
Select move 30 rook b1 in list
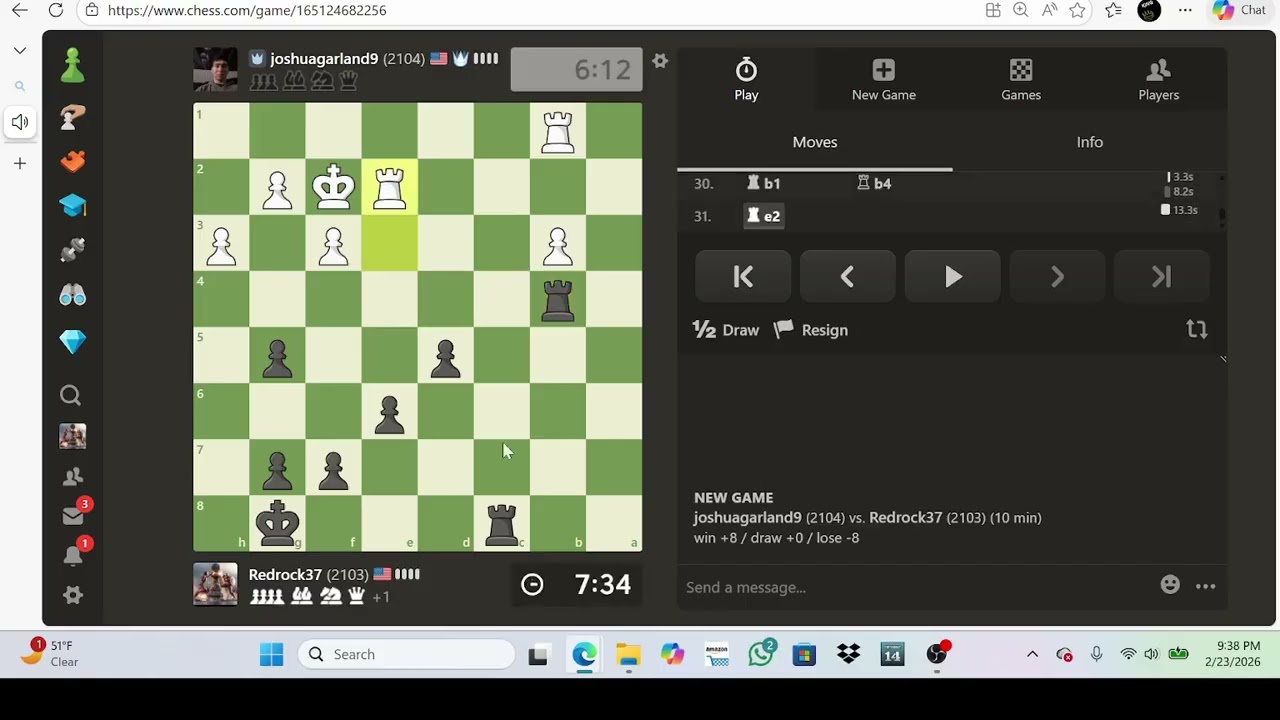(x=764, y=183)
